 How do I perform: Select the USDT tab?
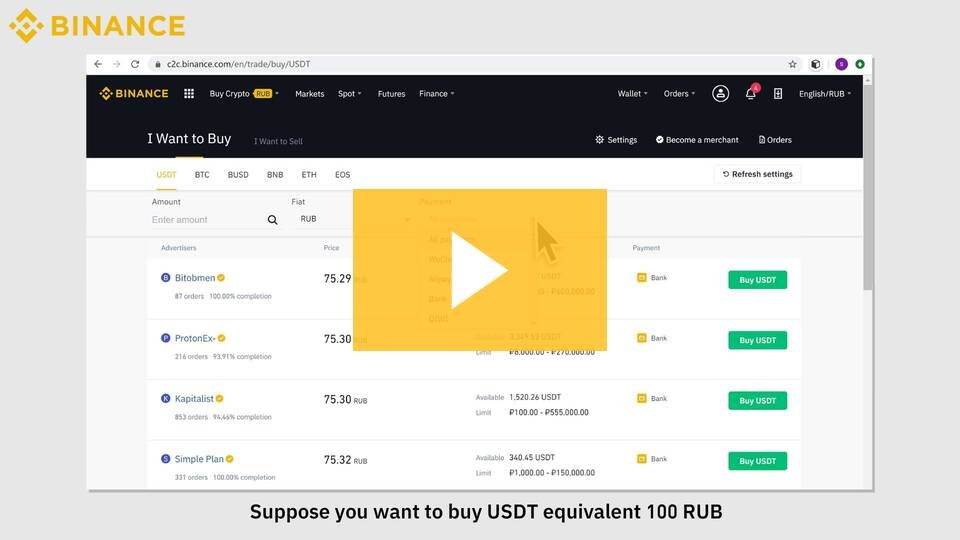click(166, 175)
